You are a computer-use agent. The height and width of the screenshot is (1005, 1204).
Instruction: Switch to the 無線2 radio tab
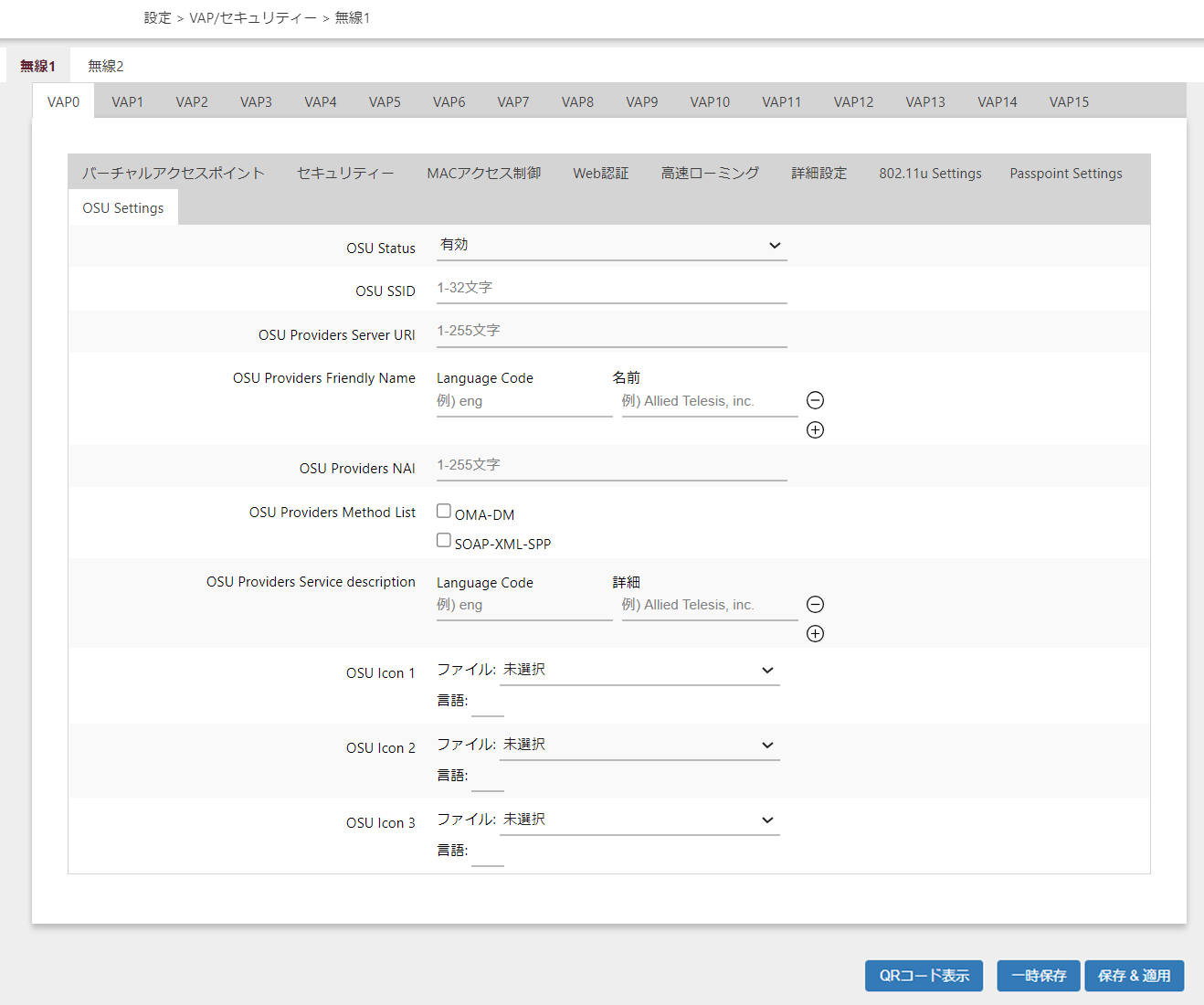click(105, 66)
